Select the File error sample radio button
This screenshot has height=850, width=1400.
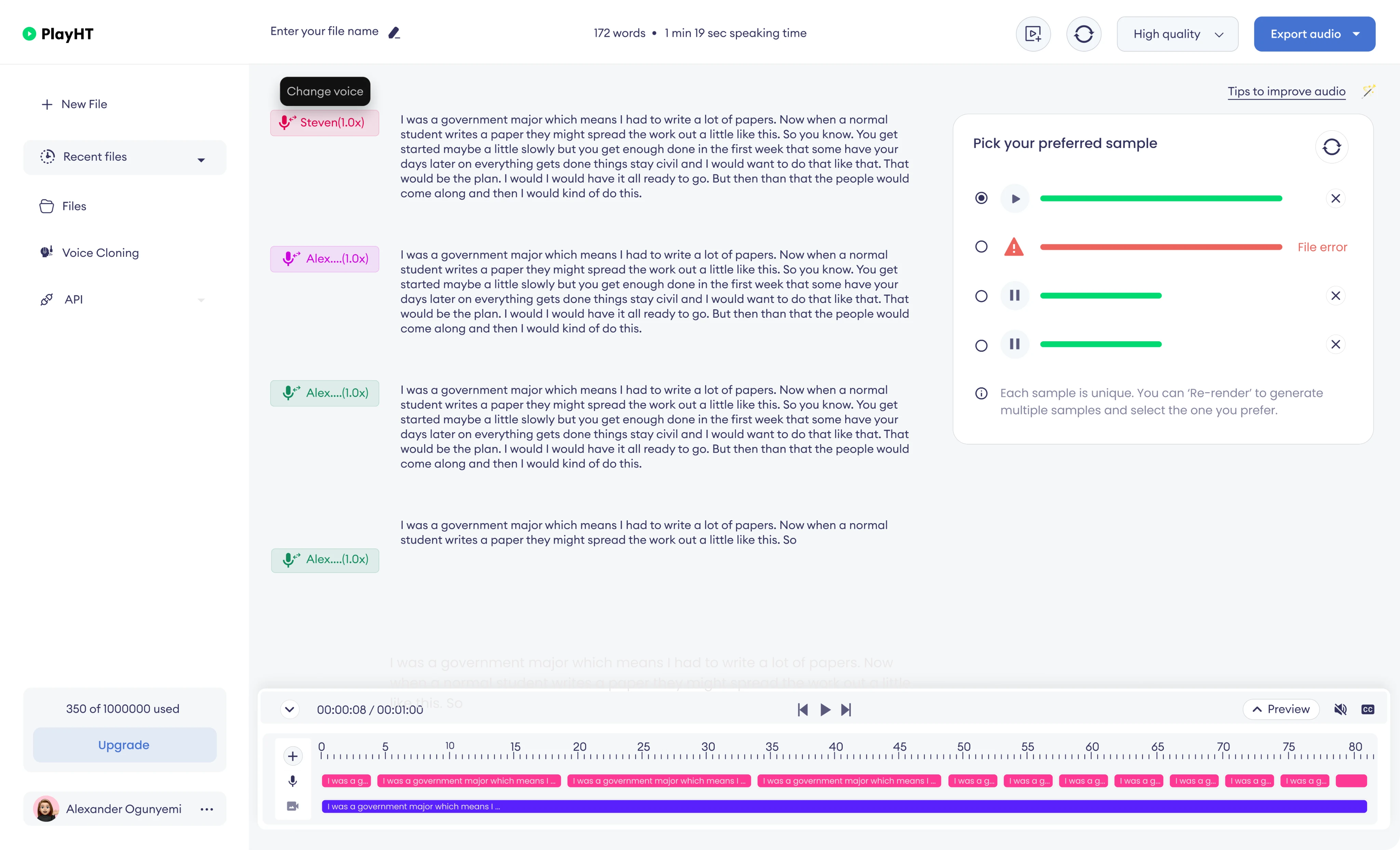(981, 247)
